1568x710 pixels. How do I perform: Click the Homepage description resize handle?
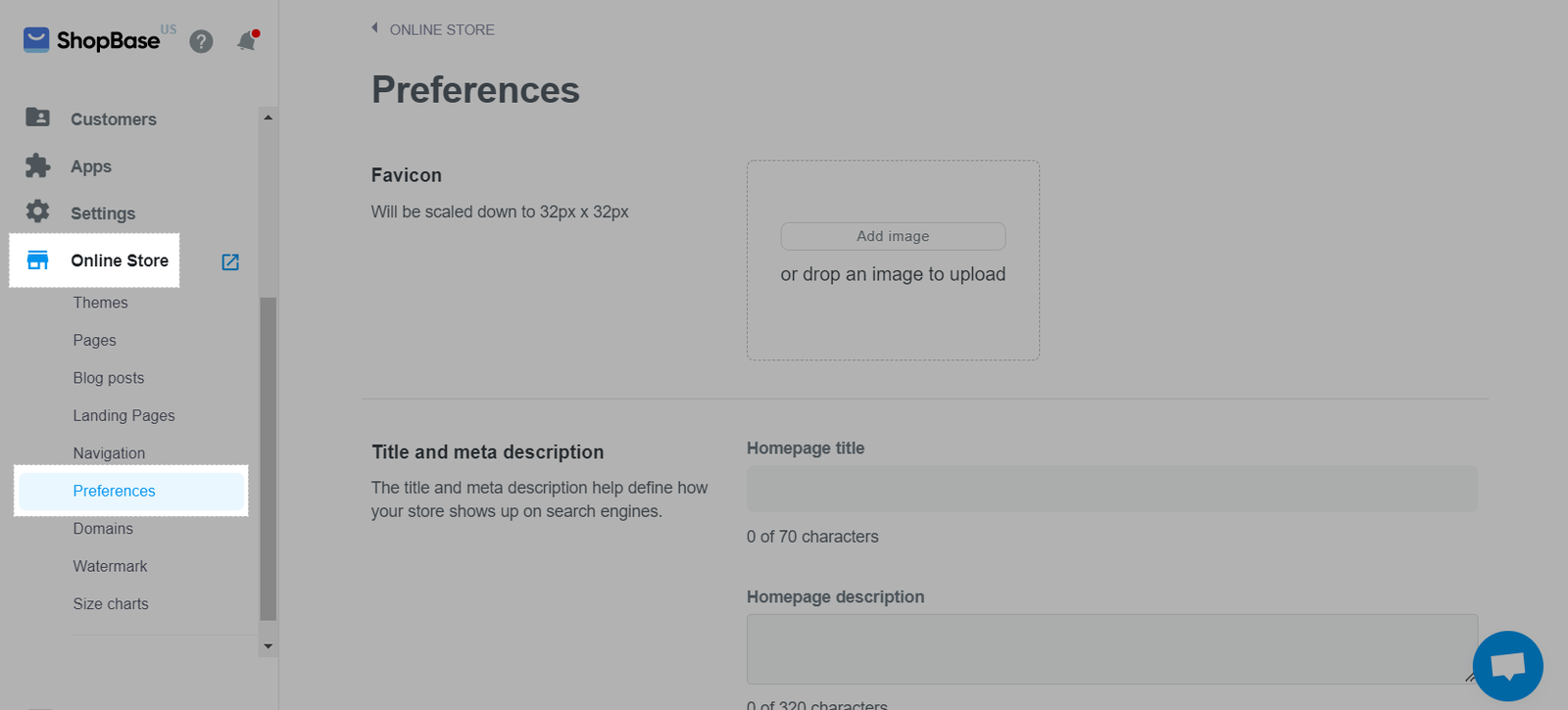tap(1470, 677)
